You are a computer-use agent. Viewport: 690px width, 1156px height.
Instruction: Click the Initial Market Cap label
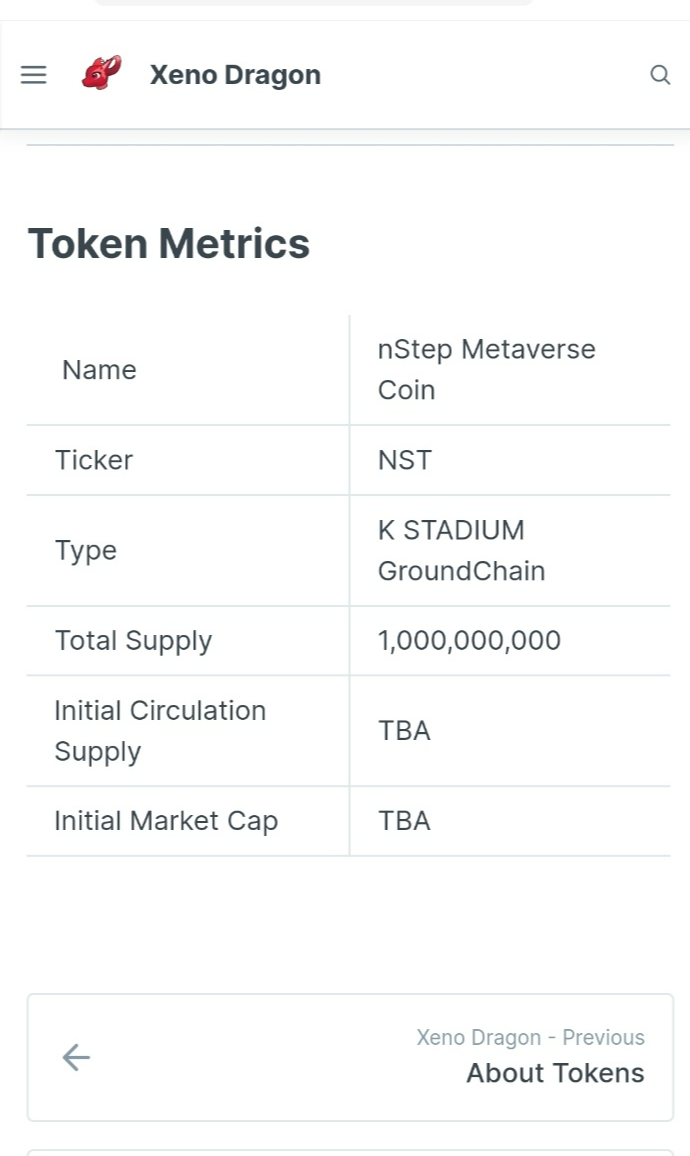166,821
